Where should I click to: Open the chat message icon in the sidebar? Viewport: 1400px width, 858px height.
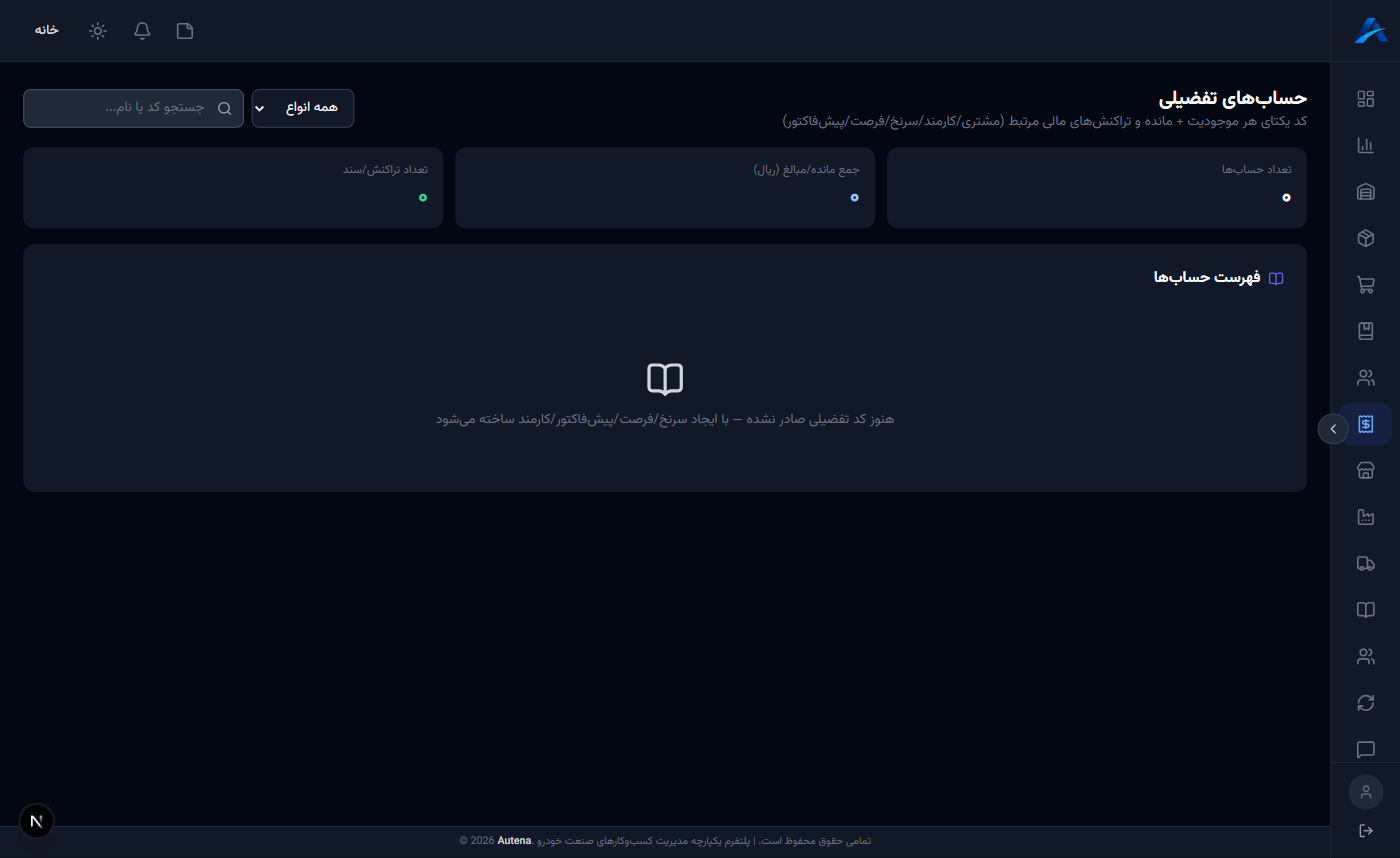coord(1365,749)
